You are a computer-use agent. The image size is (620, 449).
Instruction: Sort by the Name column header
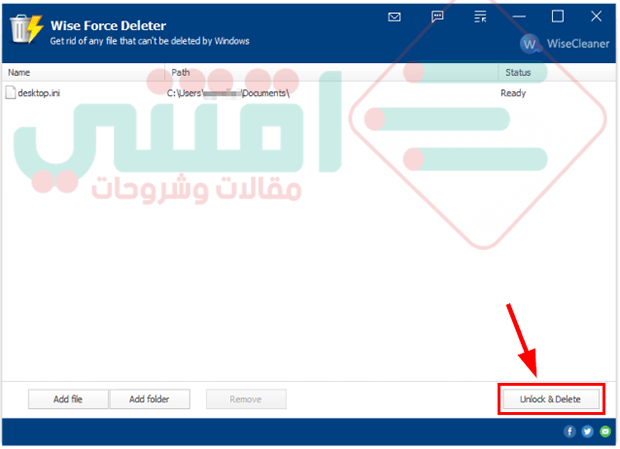click(x=83, y=72)
